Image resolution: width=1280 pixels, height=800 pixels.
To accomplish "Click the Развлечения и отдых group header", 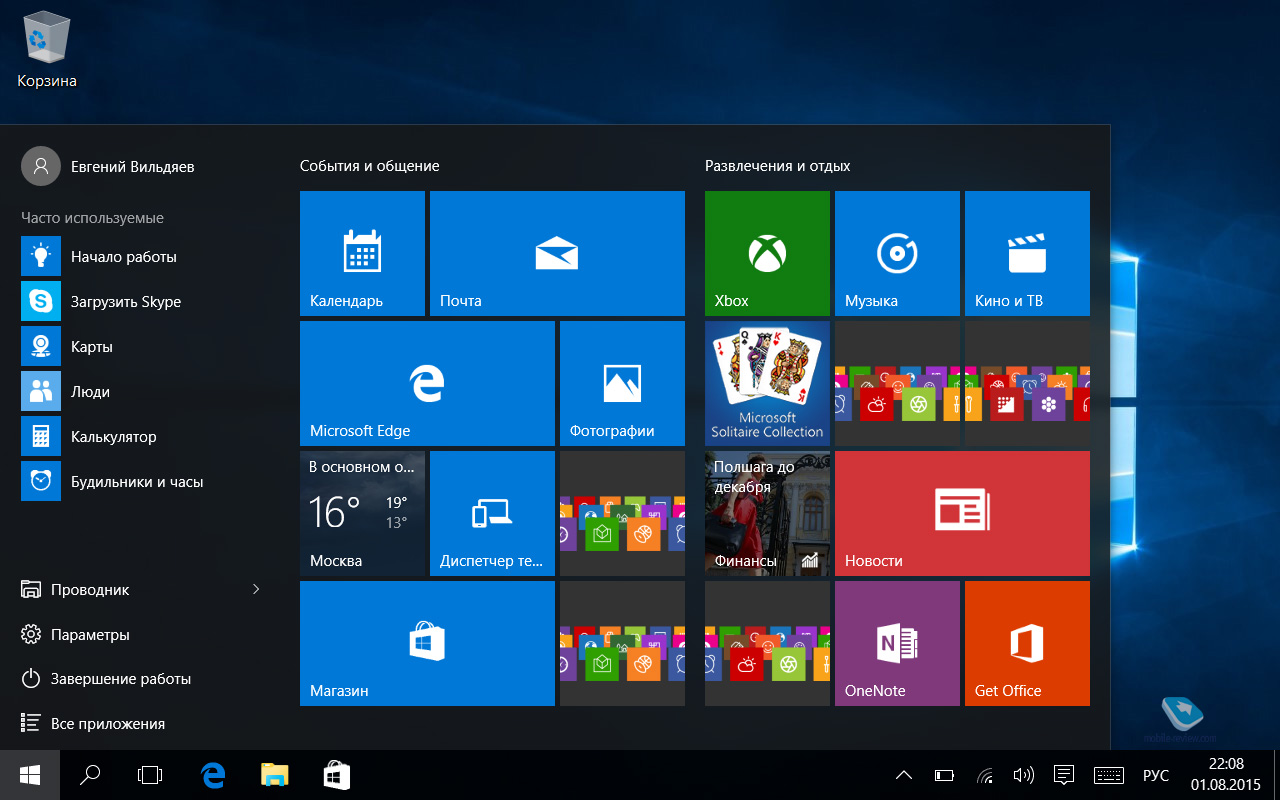I will click(x=778, y=166).
